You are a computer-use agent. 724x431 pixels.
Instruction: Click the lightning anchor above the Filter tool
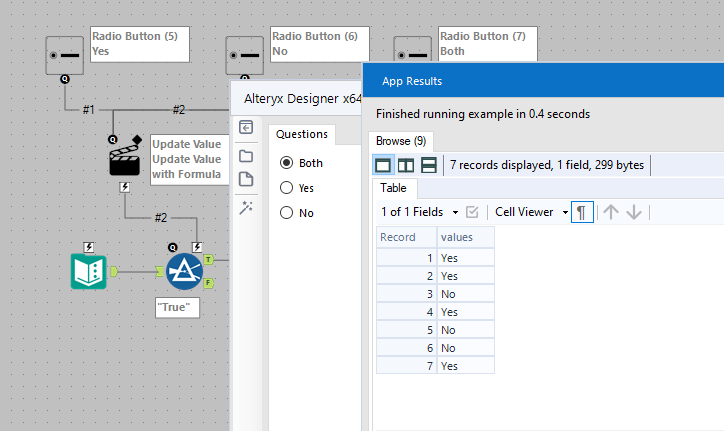[x=197, y=247]
